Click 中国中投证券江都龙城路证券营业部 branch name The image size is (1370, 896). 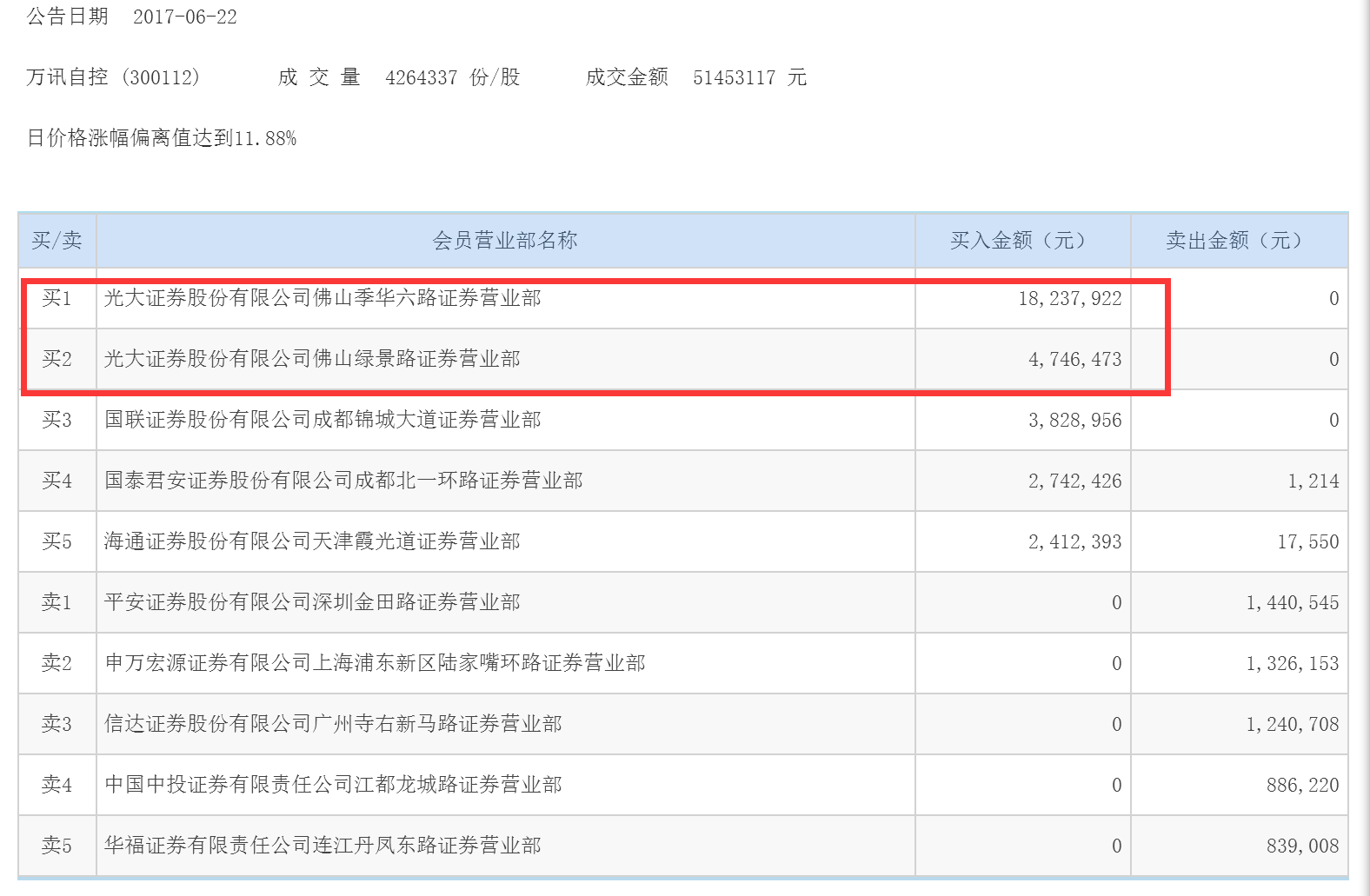(x=333, y=785)
